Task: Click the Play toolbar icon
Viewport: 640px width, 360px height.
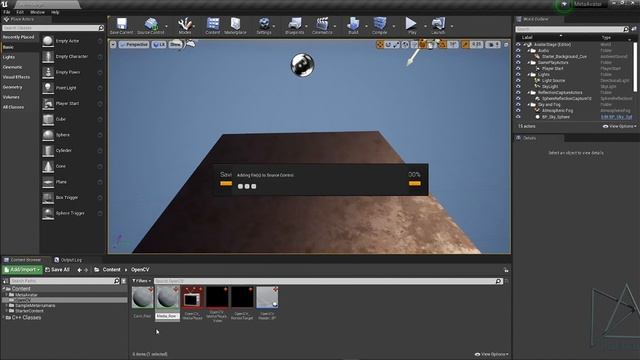Action: click(x=411, y=26)
